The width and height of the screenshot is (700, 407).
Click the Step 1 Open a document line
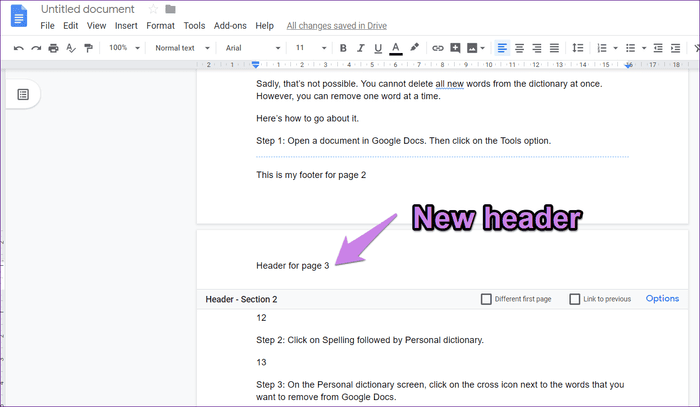[x=404, y=141]
